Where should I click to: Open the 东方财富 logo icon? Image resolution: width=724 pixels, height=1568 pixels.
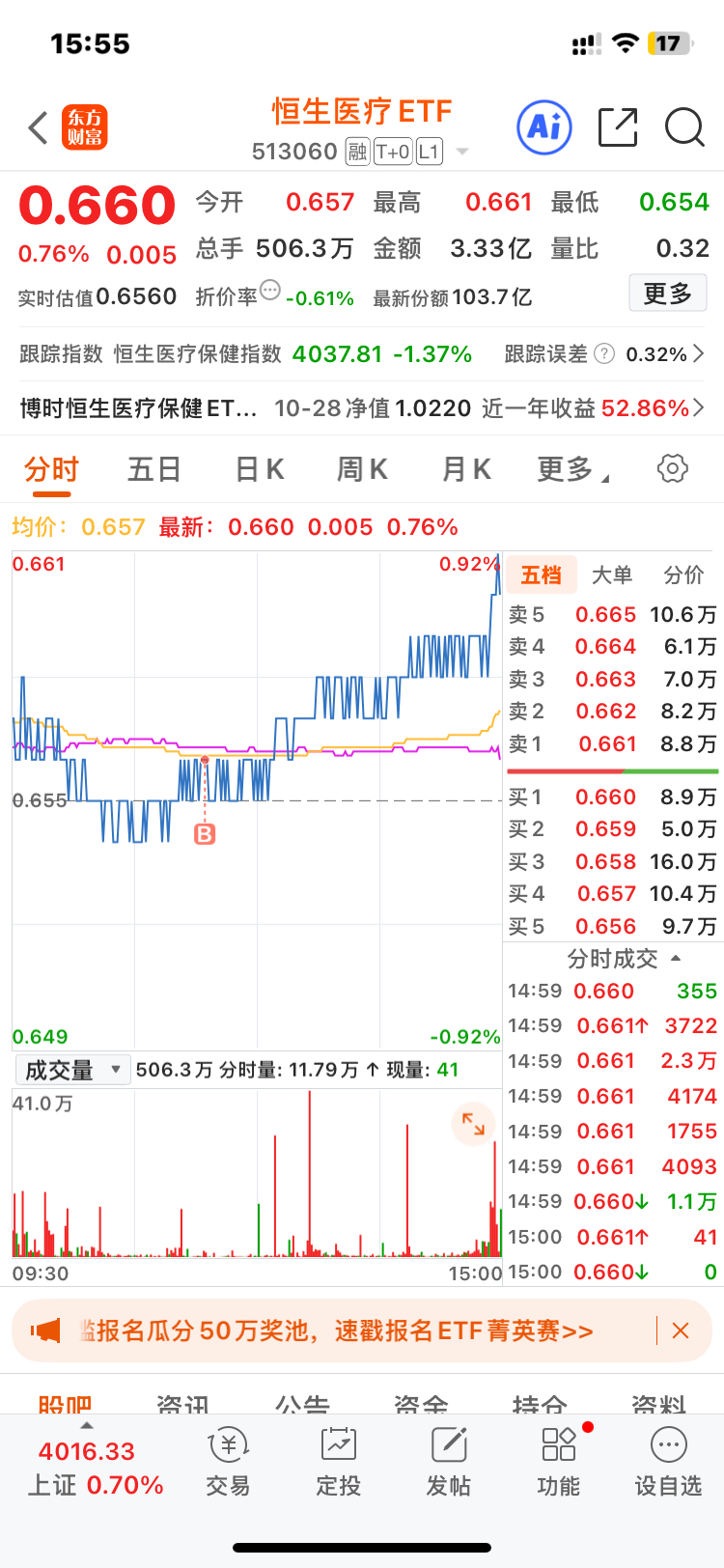tap(85, 127)
